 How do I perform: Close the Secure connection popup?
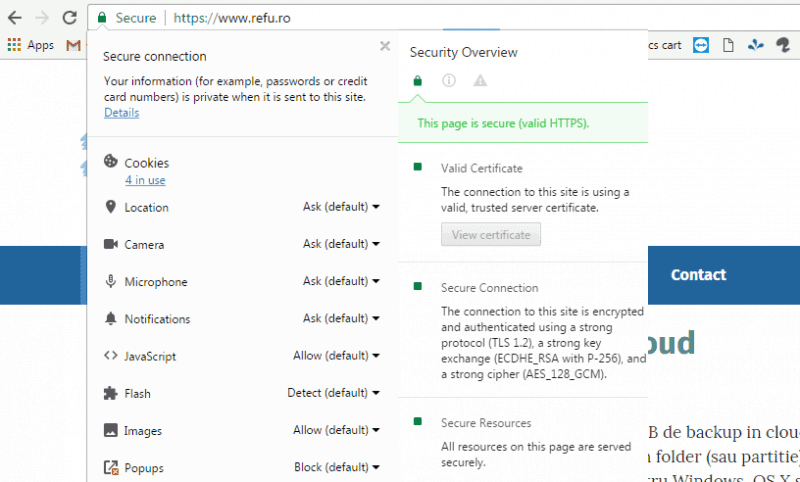coord(385,46)
